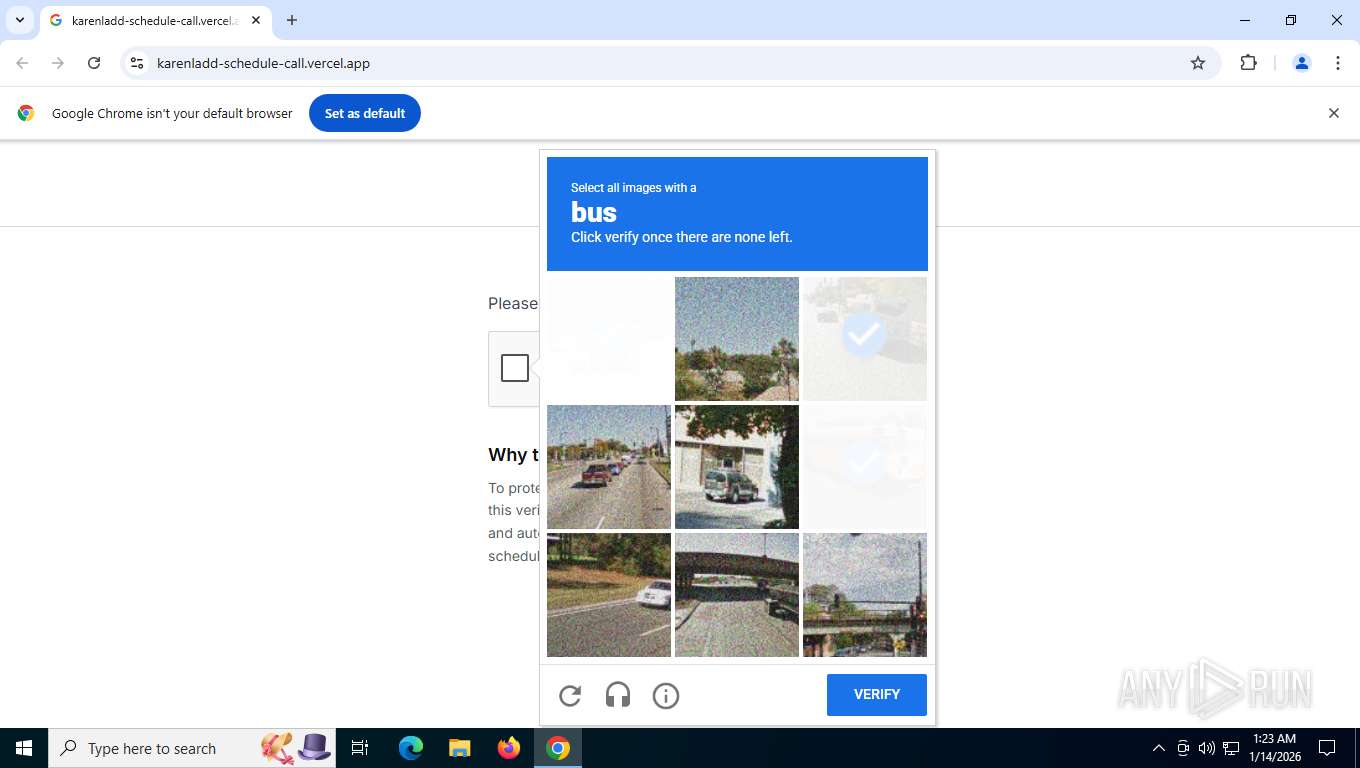Select the faded top-left captcha tile
This screenshot has width=1360, height=768.
[x=609, y=339]
